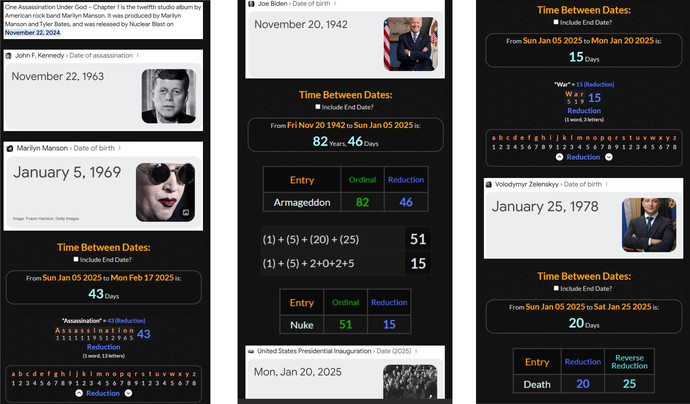Click the 'Mon, Jan 20, 2025' date
Screen dimensions: 690x404
point(297,372)
